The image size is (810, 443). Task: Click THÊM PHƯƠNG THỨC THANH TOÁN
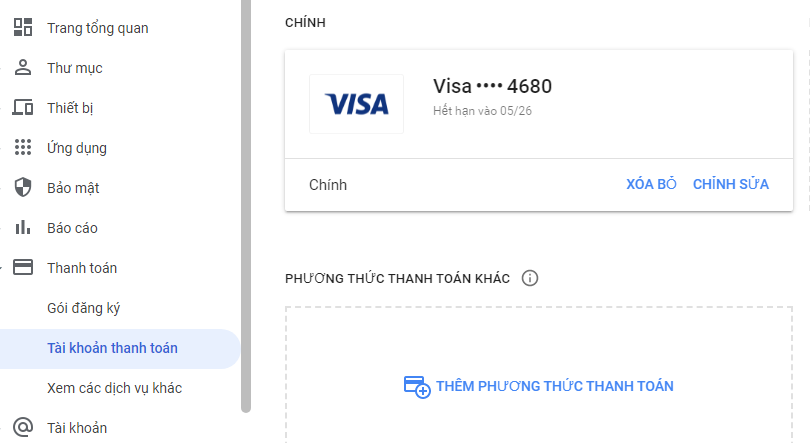[555, 386]
